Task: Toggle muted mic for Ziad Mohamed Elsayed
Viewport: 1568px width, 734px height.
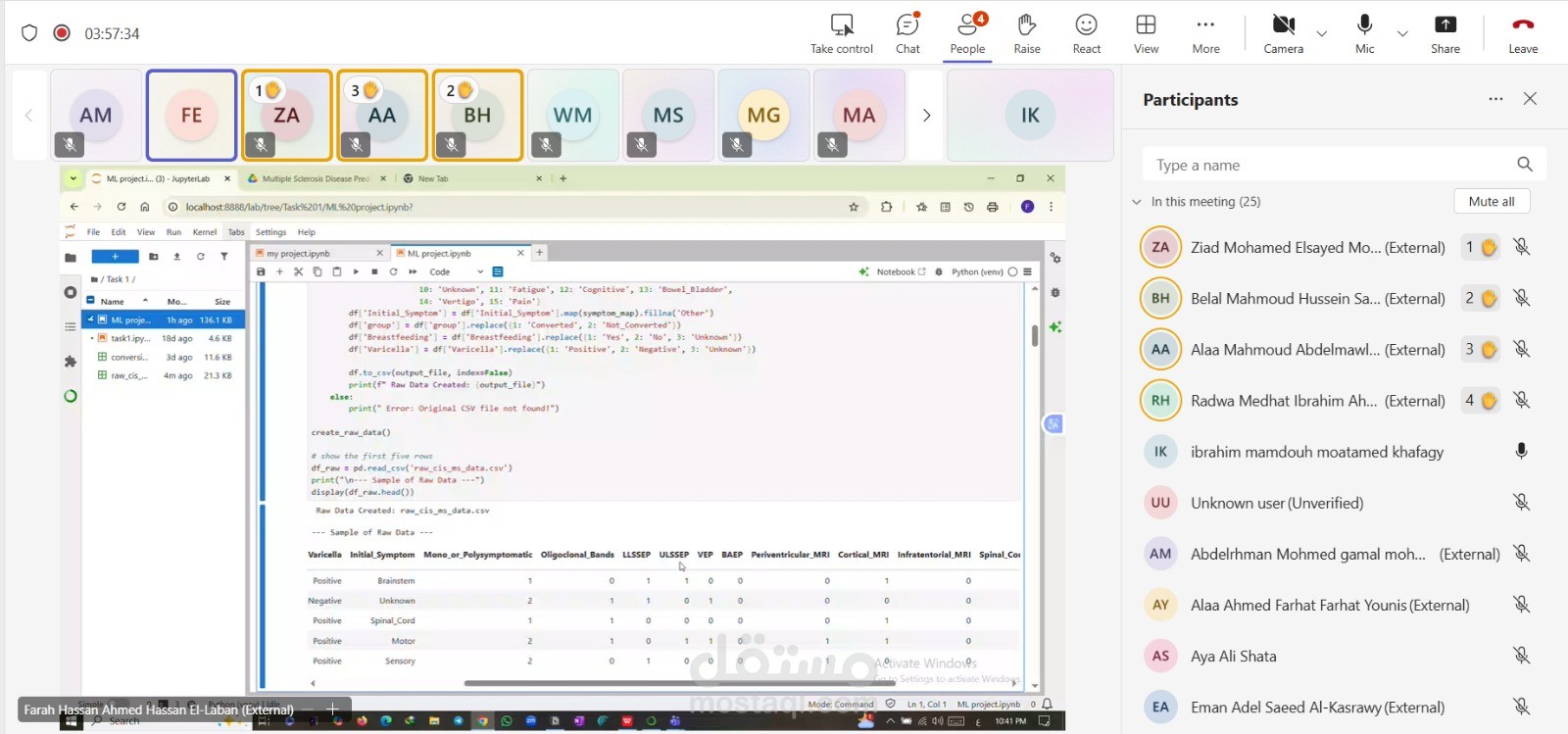Action: point(1521,247)
